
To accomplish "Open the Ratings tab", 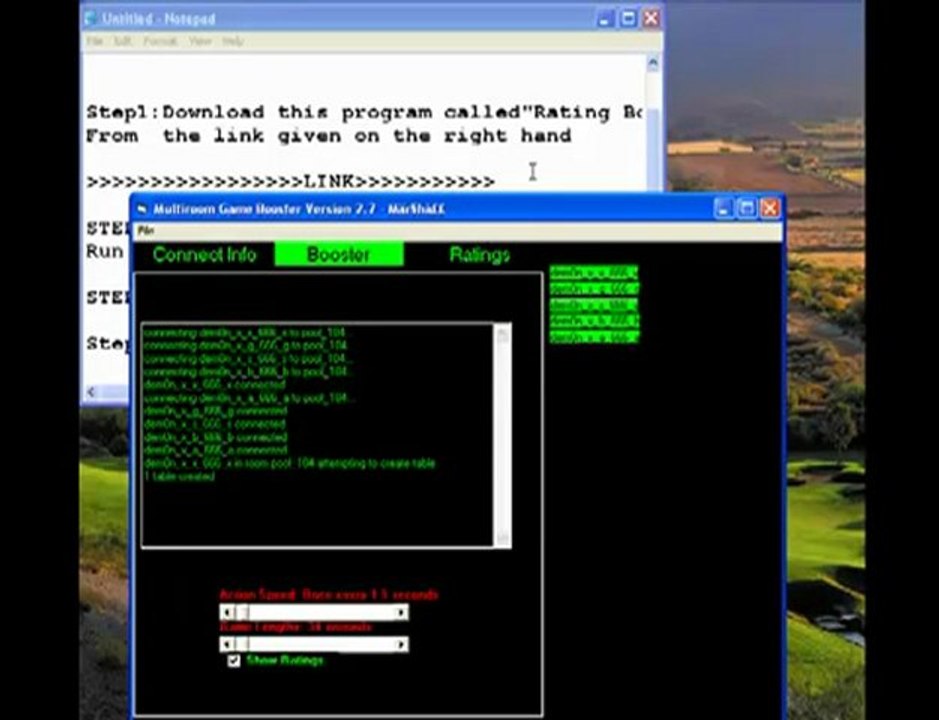I will coord(480,255).
